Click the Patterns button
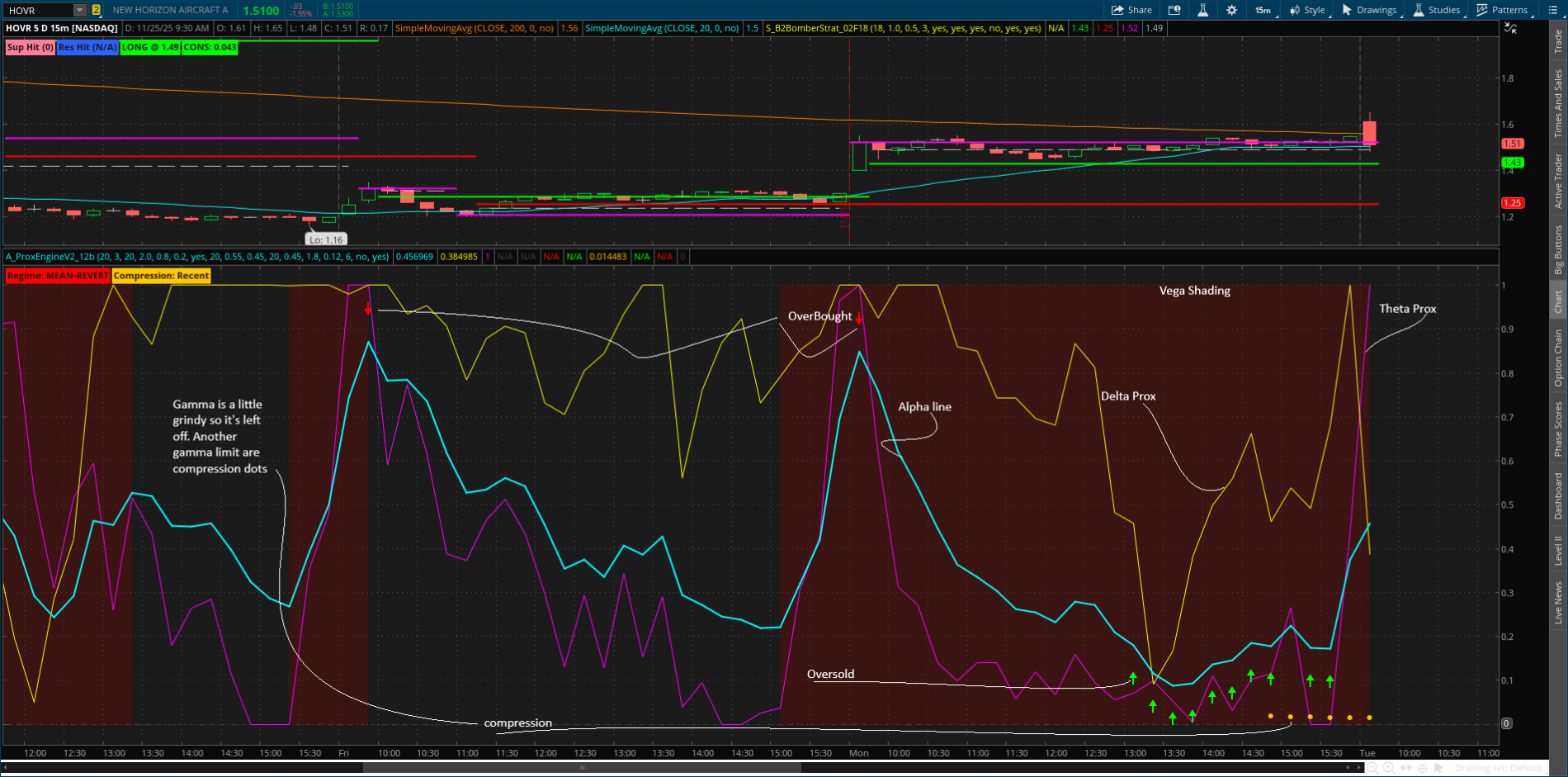Image resolution: width=1568 pixels, height=777 pixels. click(x=1502, y=10)
